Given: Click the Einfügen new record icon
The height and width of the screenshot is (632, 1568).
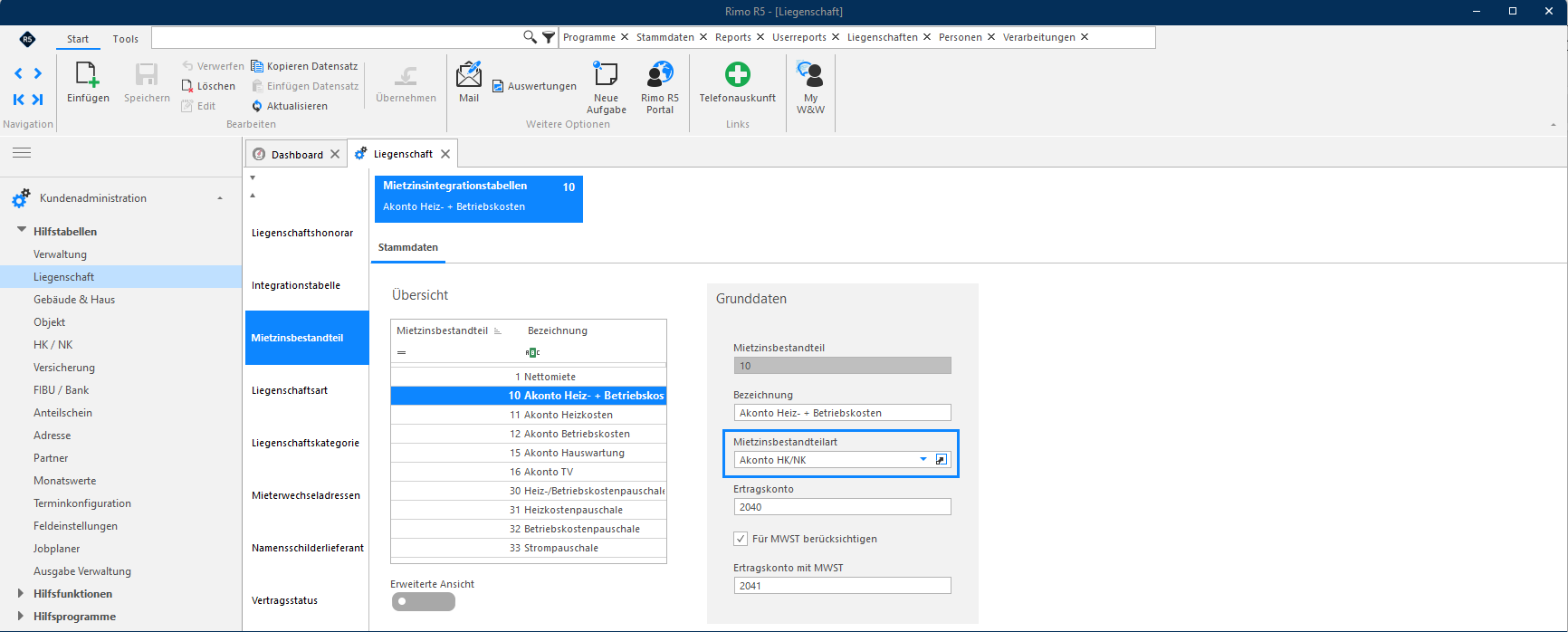Looking at the screenshot, I should tap(88, 74).
